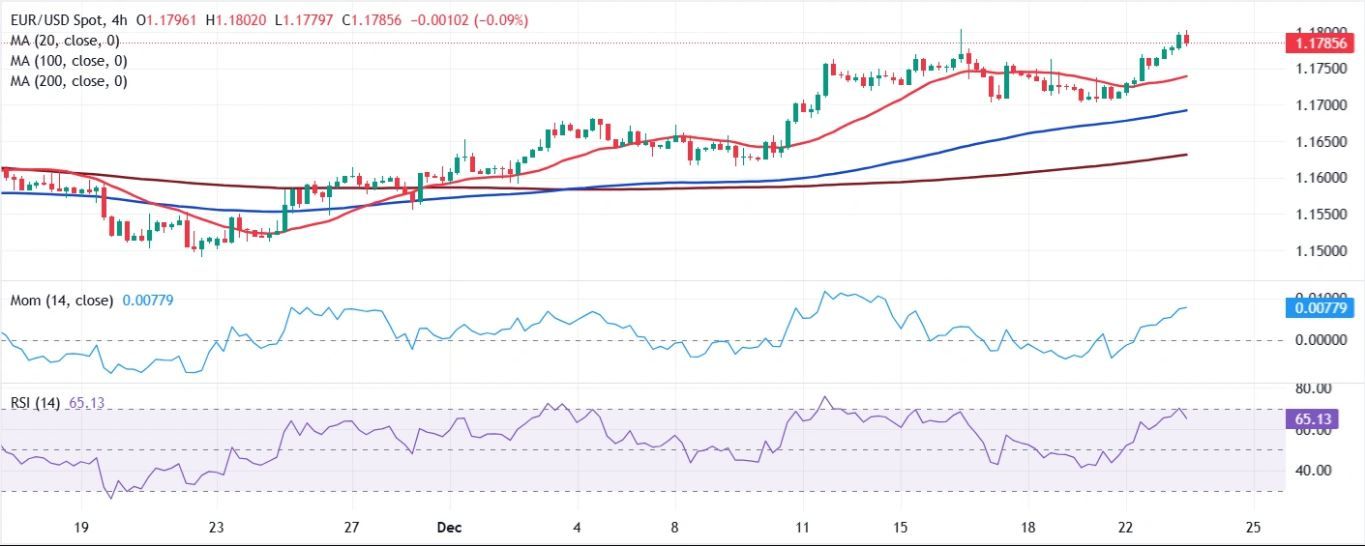Click the 23 date on the time axis
The width and height of the screenshot is (1365, 546).
[215, 527]
